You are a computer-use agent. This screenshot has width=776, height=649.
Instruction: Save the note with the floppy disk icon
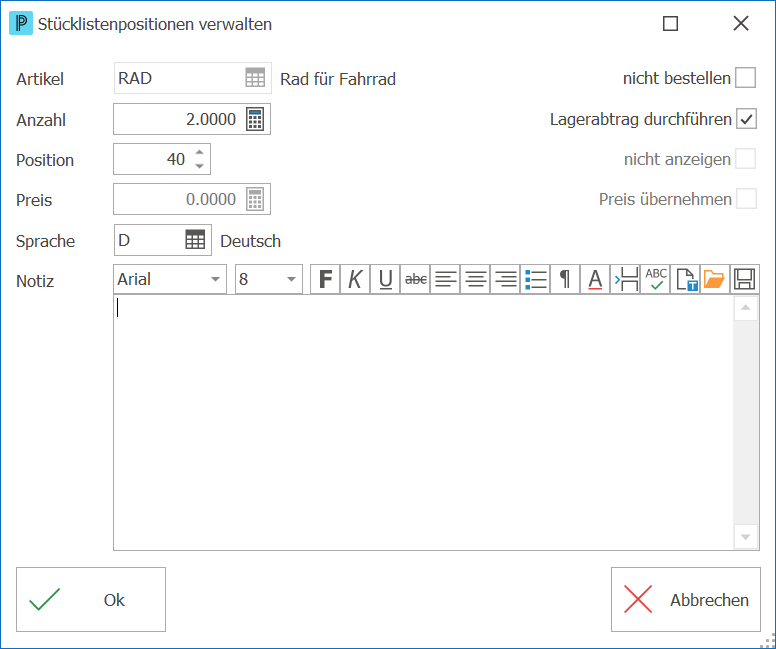[x=745, y=279]
